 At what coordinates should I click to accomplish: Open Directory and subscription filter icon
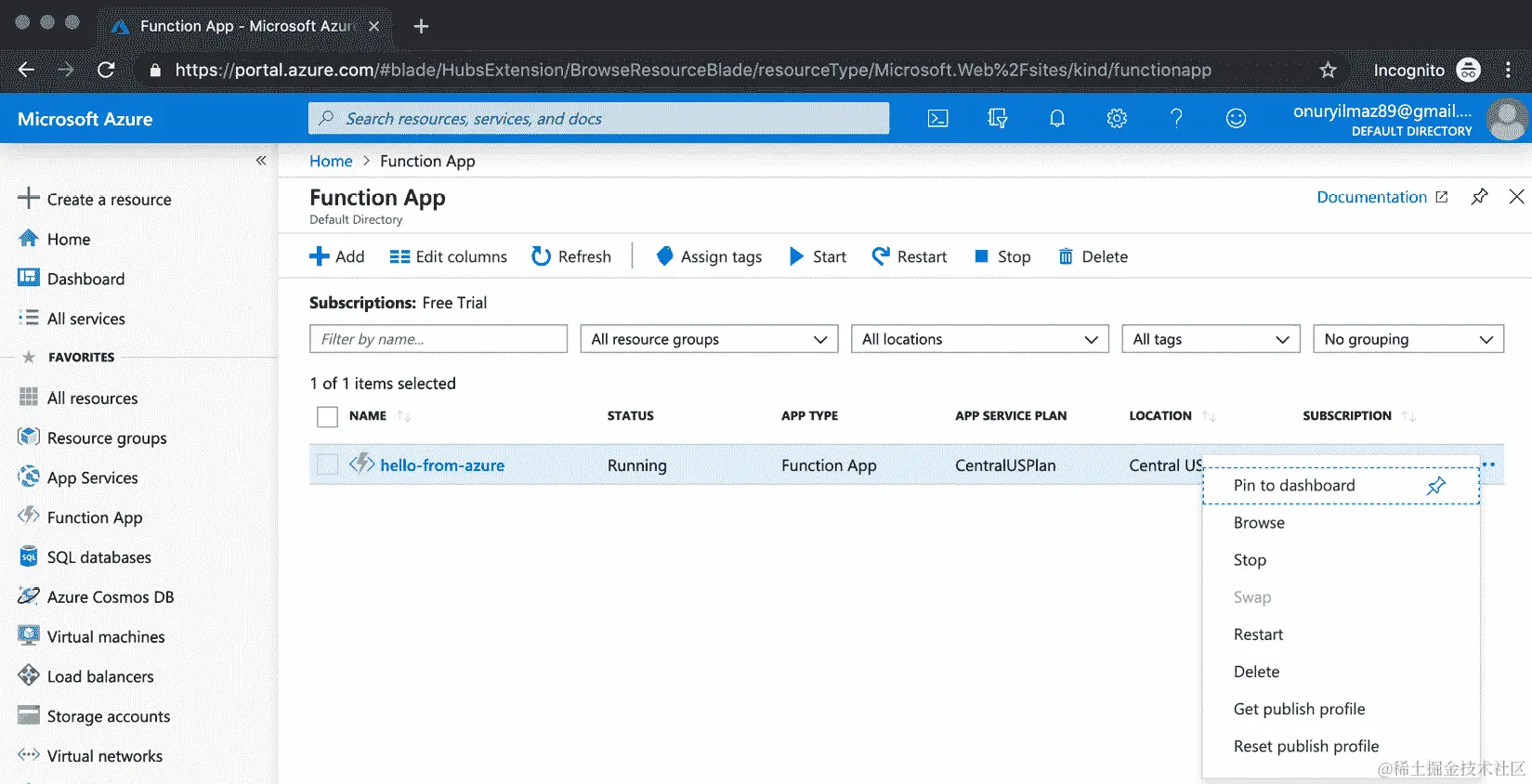pos(998,118)
